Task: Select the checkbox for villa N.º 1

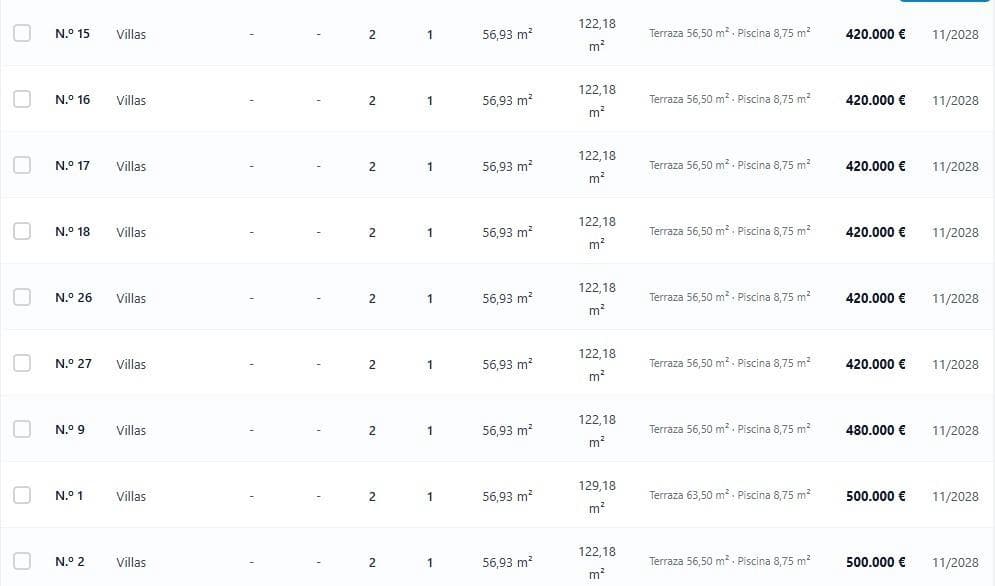Action: (x=22, y=495)
